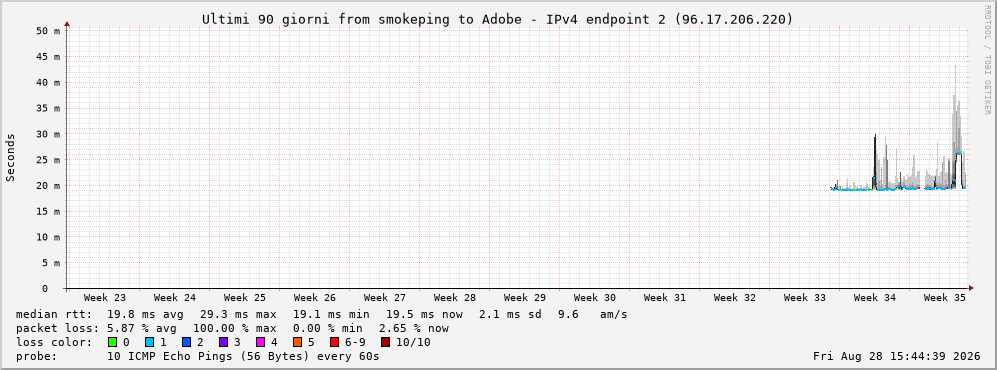This screenshot has height=370, width=997.
Task: Click the 20 m y-axis label
Action: pos(49,186)
